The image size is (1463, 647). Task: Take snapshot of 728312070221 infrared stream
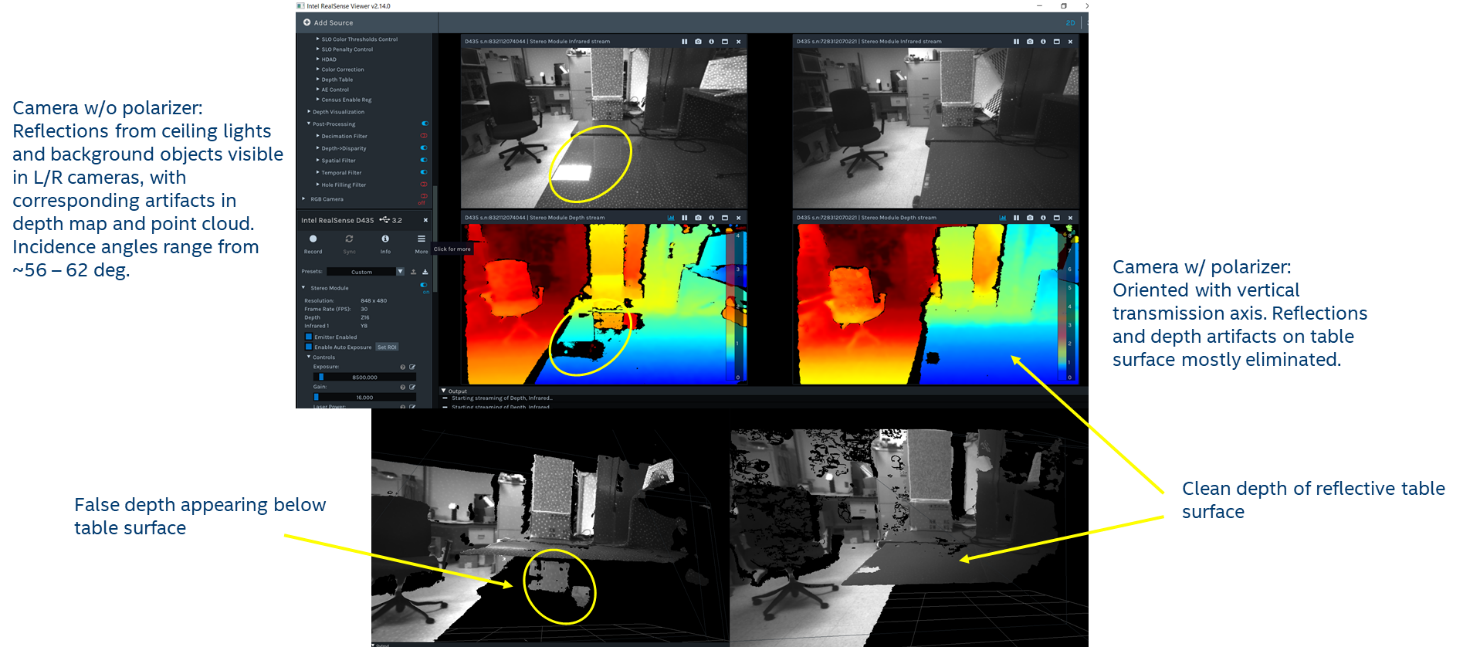coord(1030,41)
